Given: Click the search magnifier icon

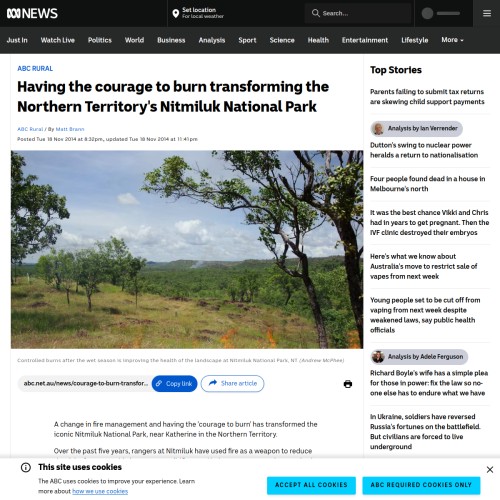Looking at the screenshot, I should [315, 13].
